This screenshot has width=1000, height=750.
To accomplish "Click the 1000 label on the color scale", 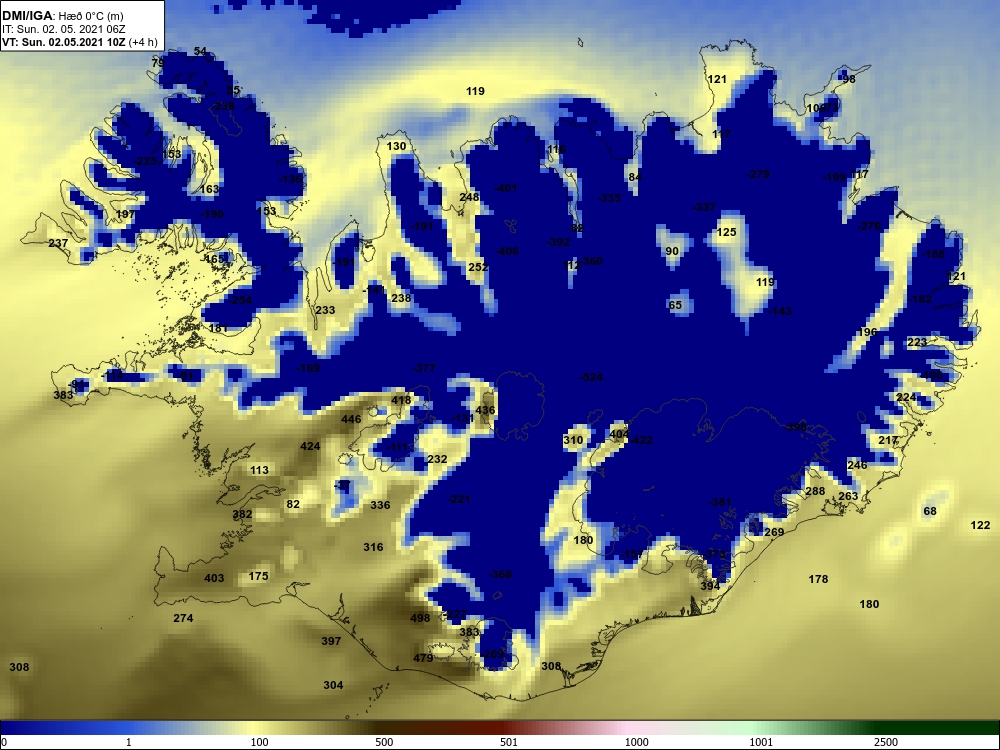I will pos(636,742).
